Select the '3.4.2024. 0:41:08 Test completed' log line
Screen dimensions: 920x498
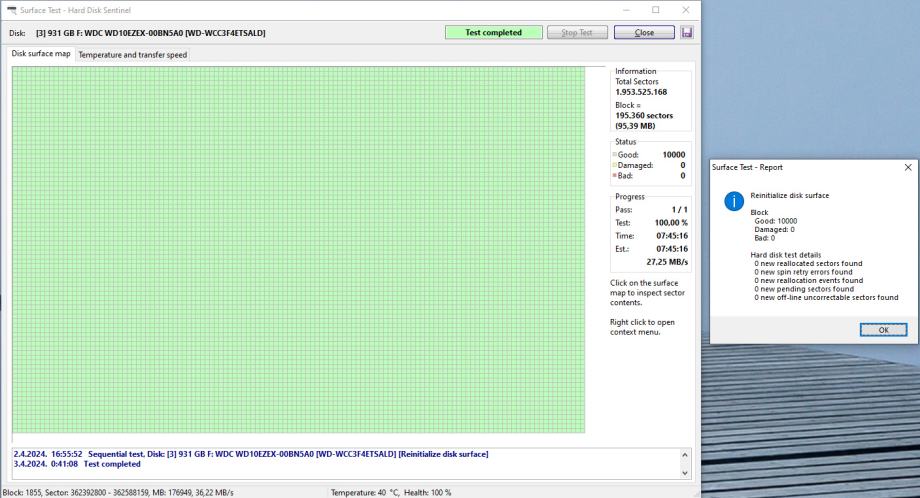tap(77, 464)
